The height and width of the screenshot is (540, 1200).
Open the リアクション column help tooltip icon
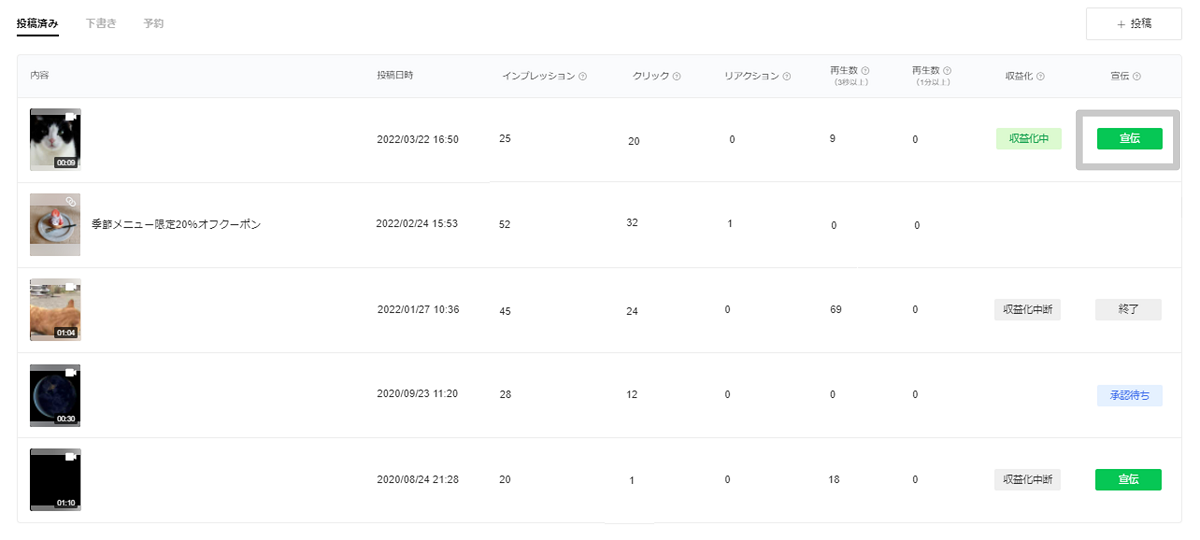click(787, 76)
